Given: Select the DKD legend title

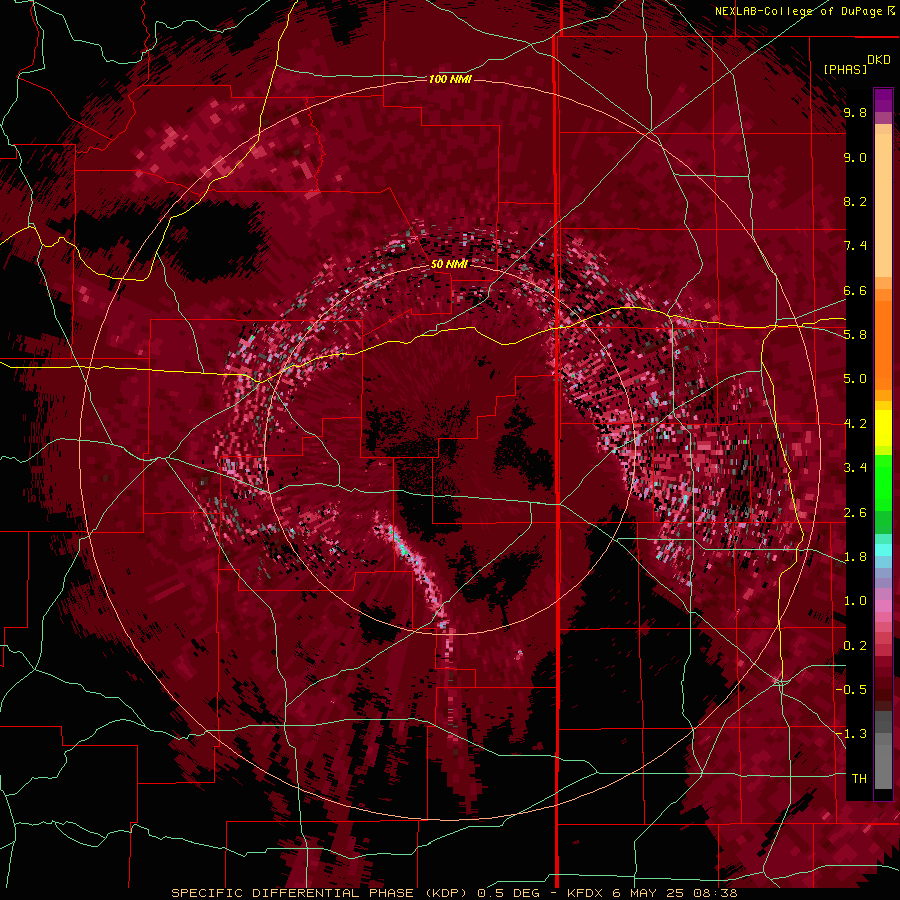Looking at the screenshot, I should pyautogui.click(x=879, y=60).
